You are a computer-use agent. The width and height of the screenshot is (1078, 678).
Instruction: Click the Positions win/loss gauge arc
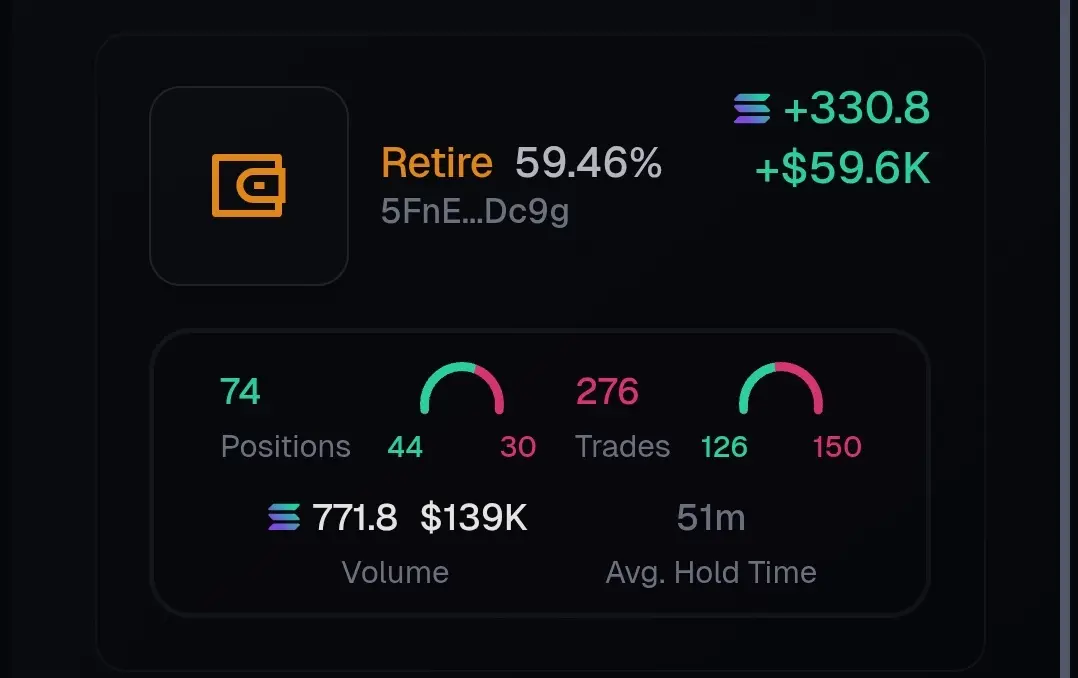tap(462, 389)
